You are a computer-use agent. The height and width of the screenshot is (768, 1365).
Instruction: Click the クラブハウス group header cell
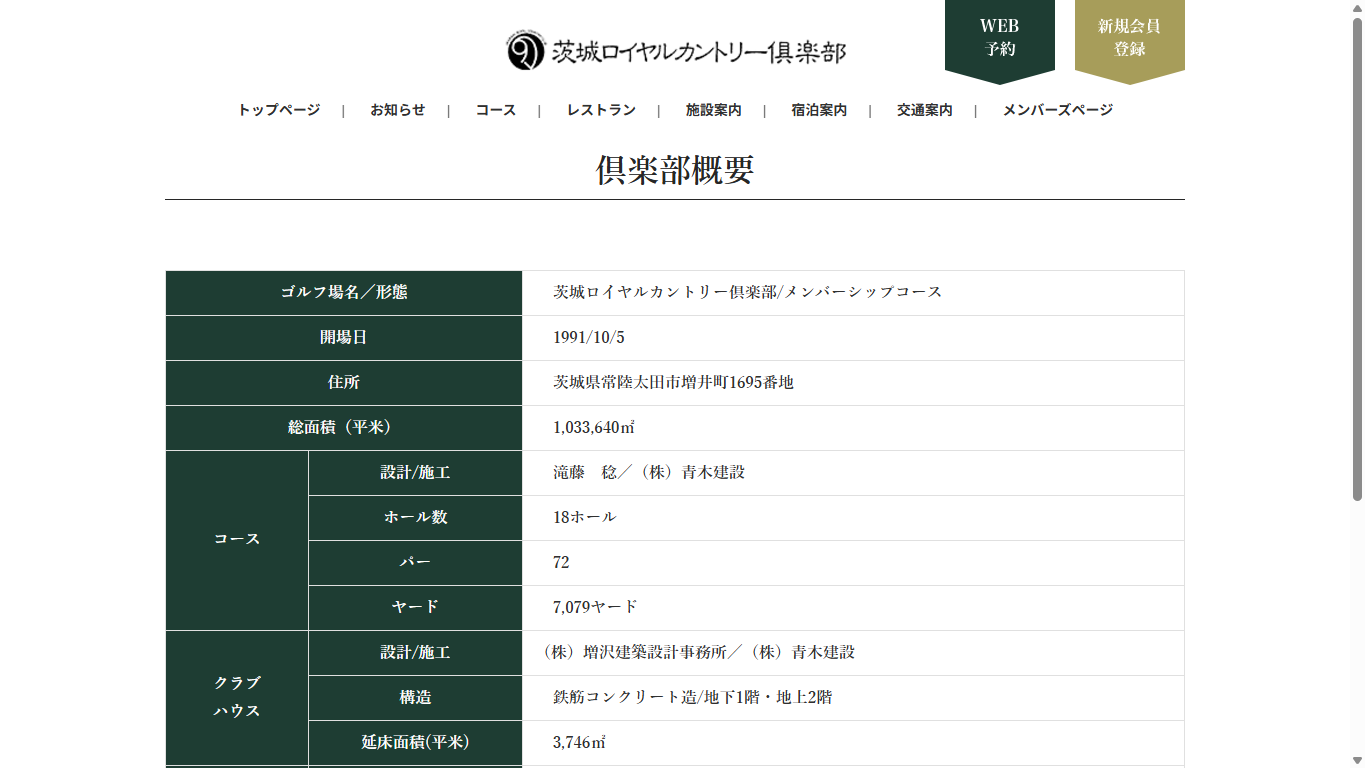237,698
